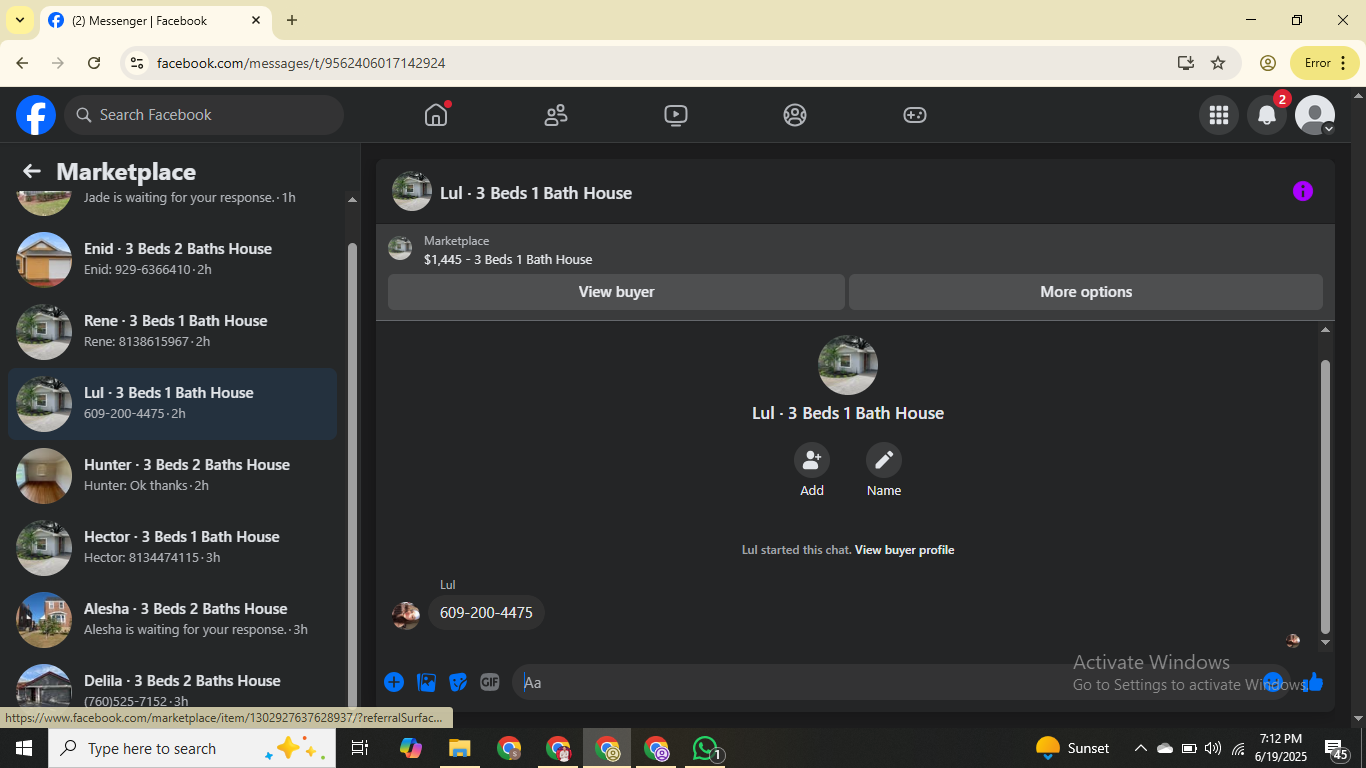View site information icon in address bar

137,63
